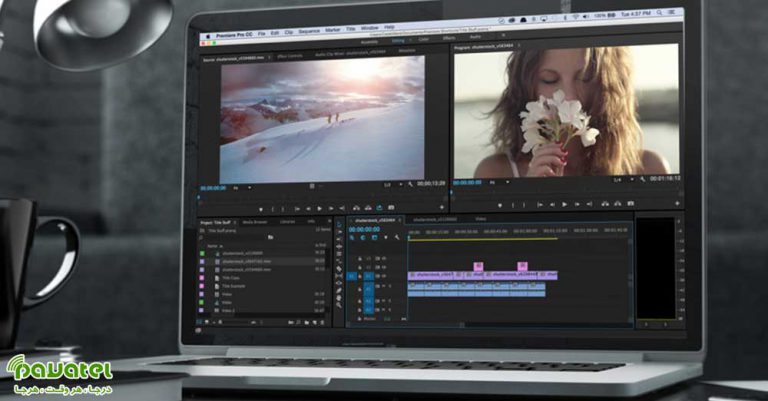Select first pink clip on V2 track
This screenshot has width=768, height=401.
click(x=479, y=266)
